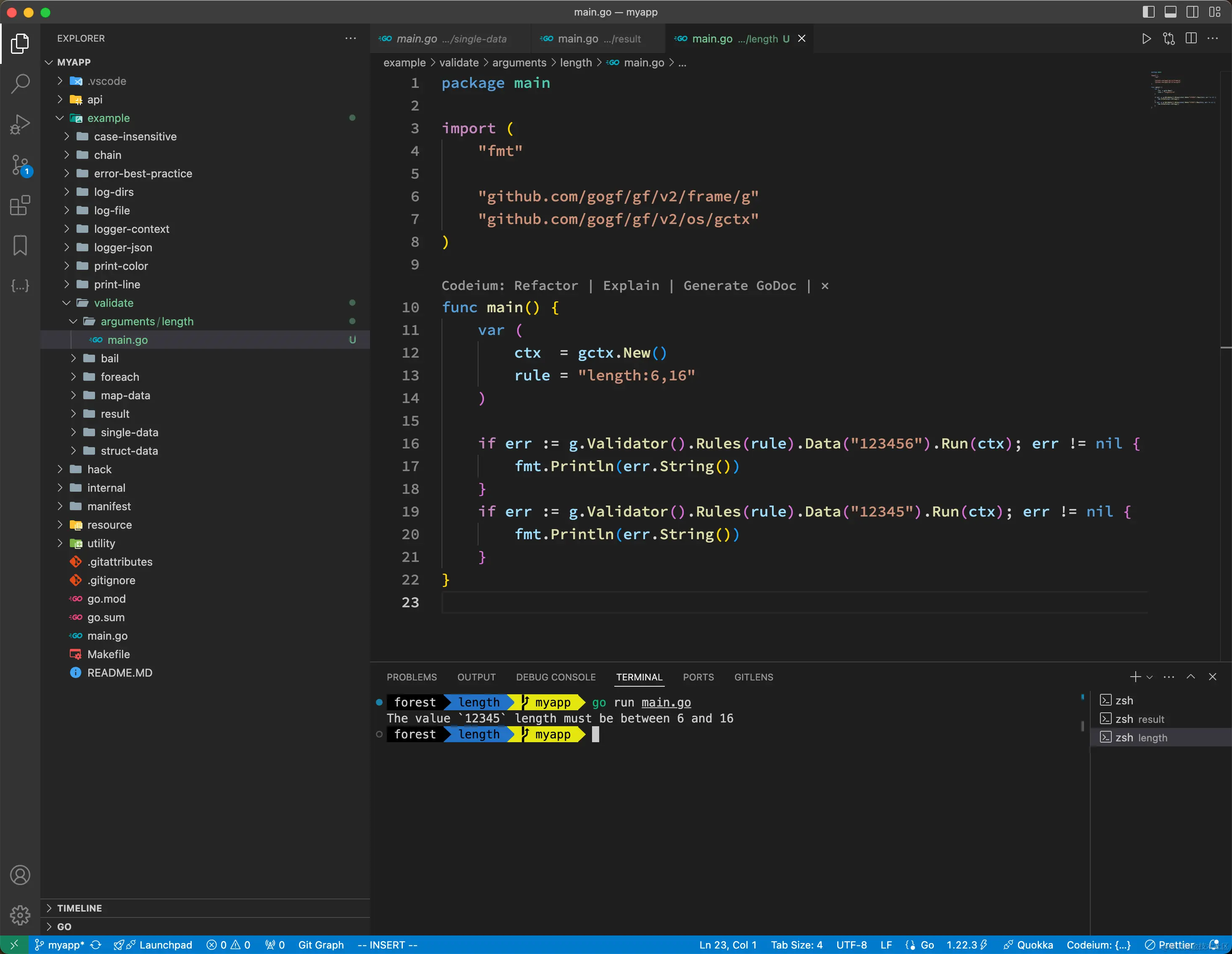Image resolution: width=1232 pixels, height=954 pixels.
Task: Close the main.go length tab
Action: pos(801,38)
